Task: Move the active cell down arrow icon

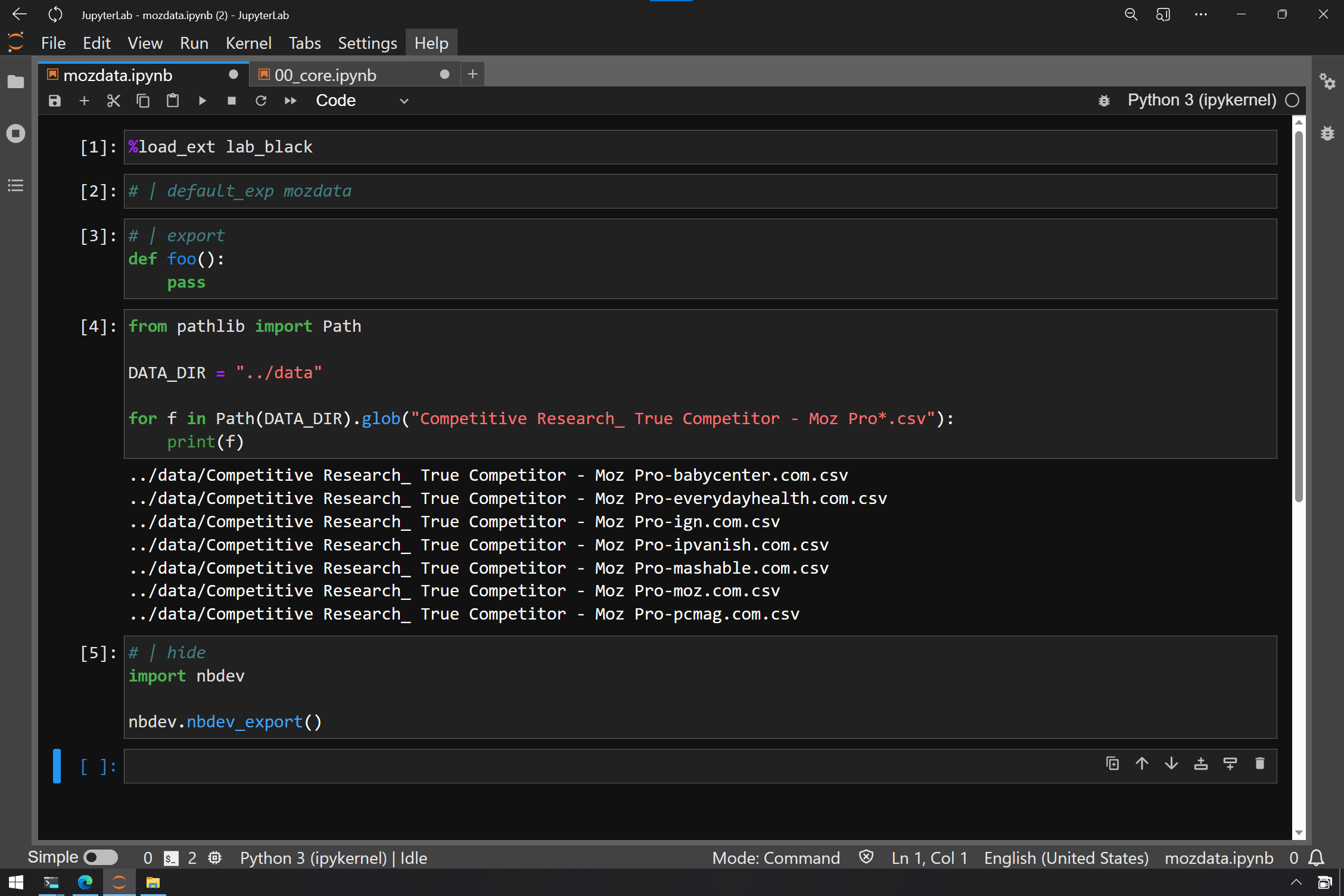Action: point(1171,764)
